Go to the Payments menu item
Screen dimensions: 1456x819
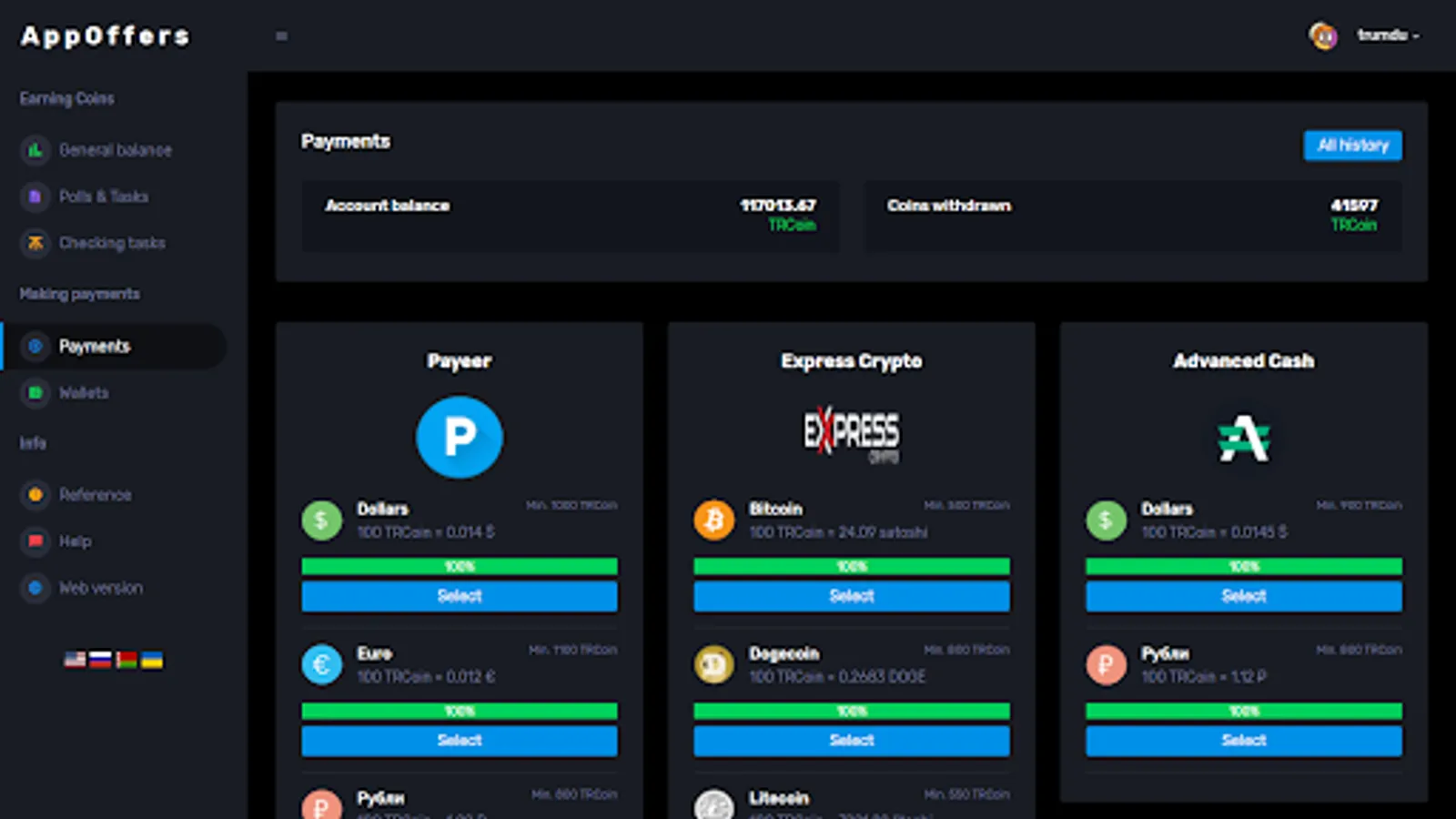[x=114, y=346]
